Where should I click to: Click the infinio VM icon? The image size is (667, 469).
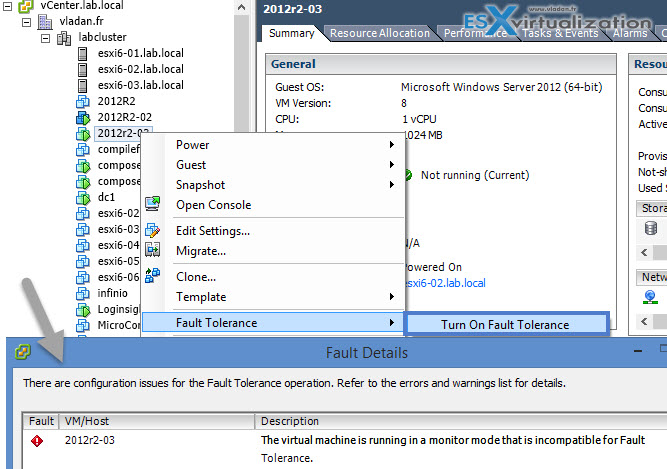point(83,293)
